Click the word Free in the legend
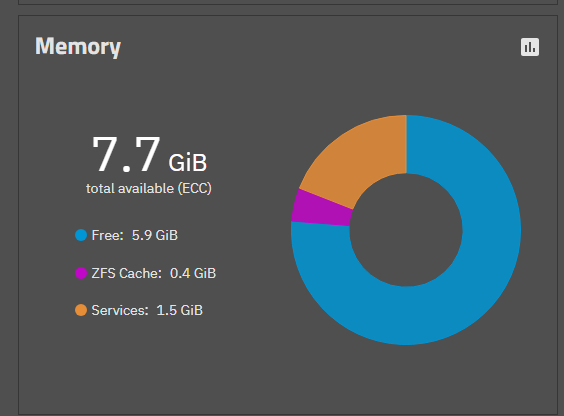The image size is (564, 416). 106,235
